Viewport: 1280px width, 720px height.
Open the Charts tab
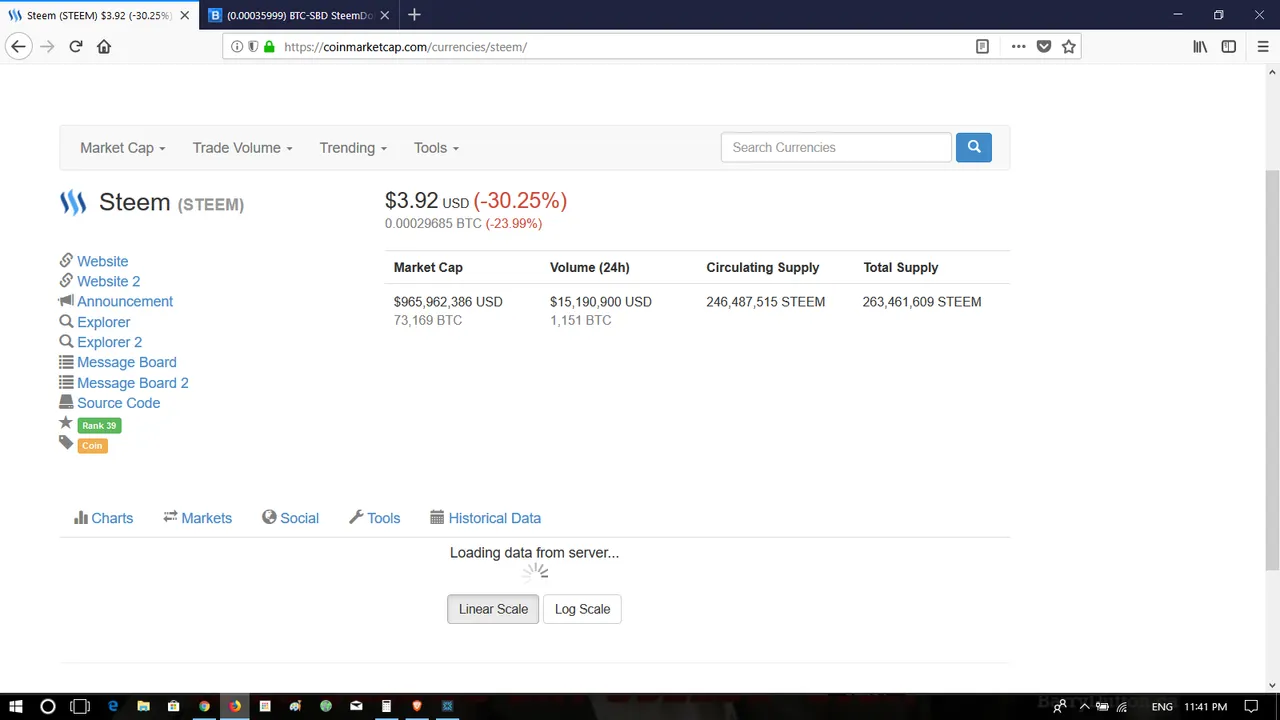(x=104, y=518)
